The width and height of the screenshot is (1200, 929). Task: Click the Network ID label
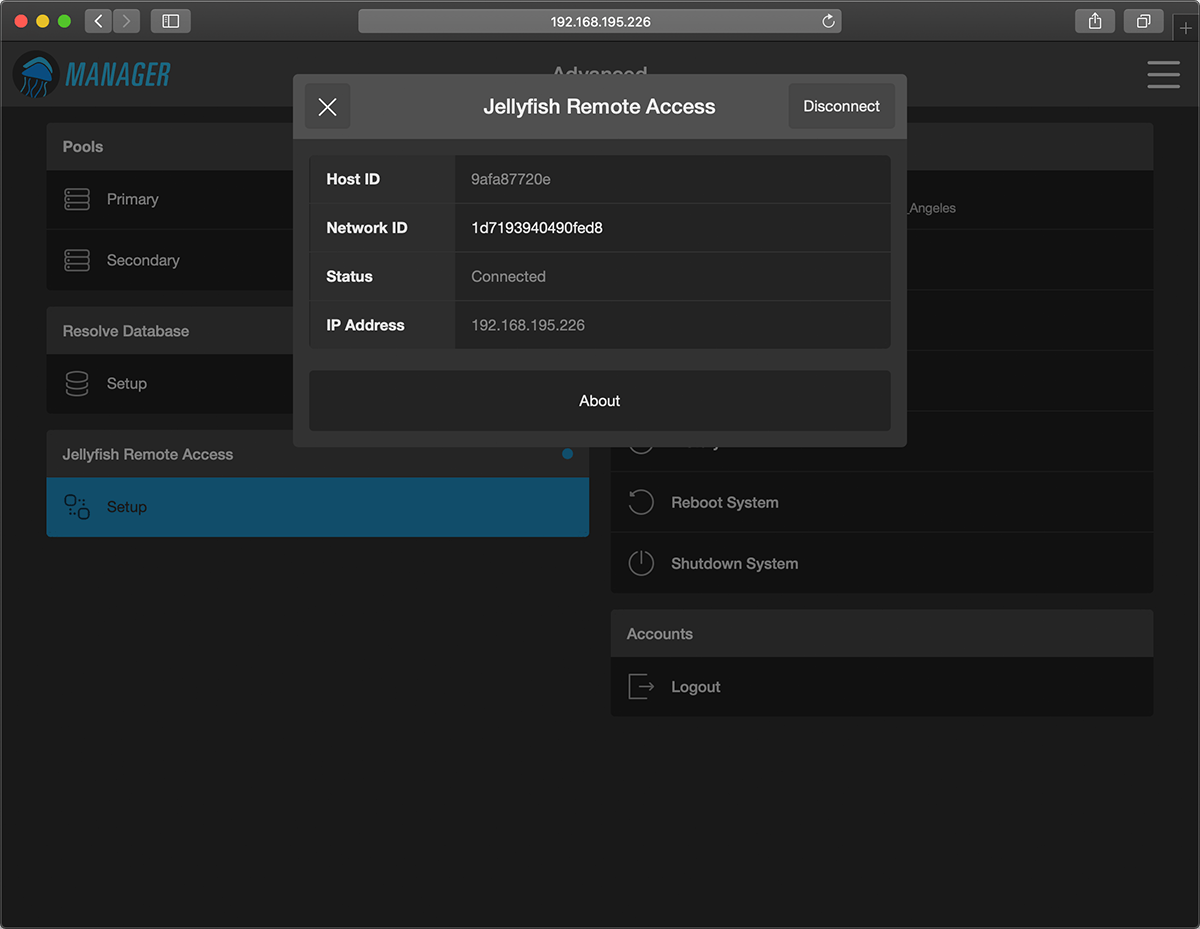[367, 228]
